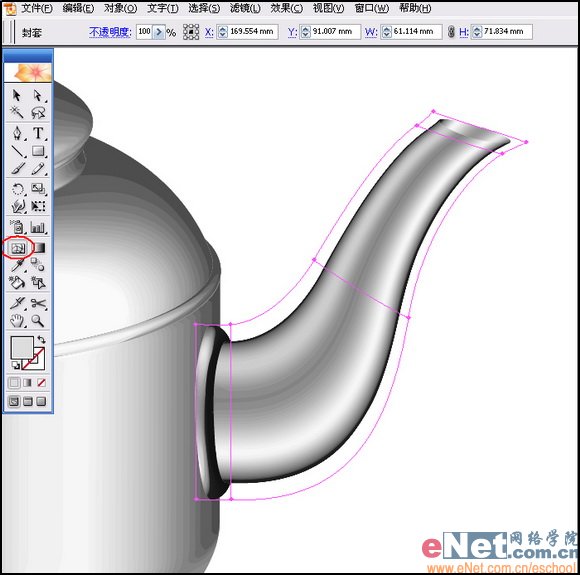Select the Pen tool
The height and width of the screenshot is (575, 580).
click(17, 133)
